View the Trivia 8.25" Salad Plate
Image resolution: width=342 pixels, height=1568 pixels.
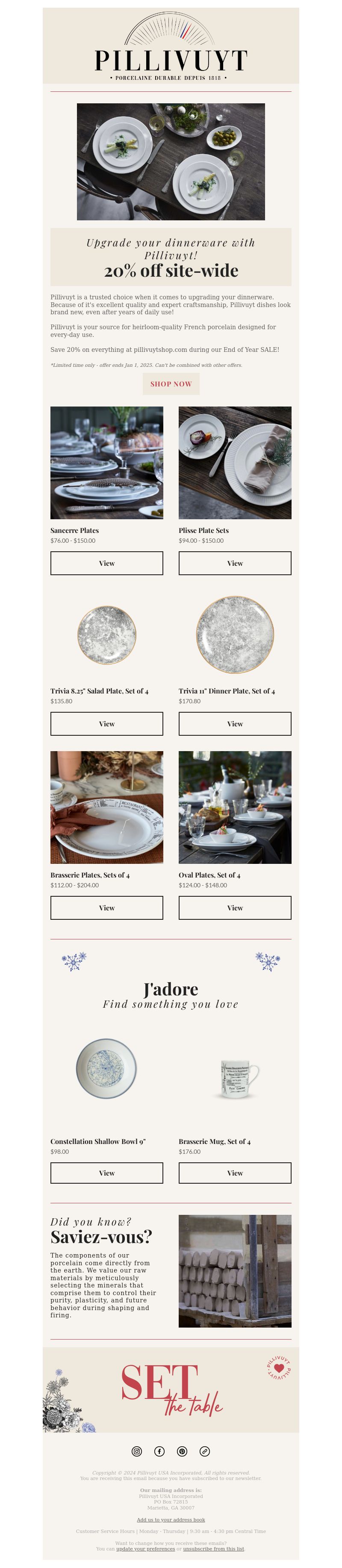tap(107, 724)
